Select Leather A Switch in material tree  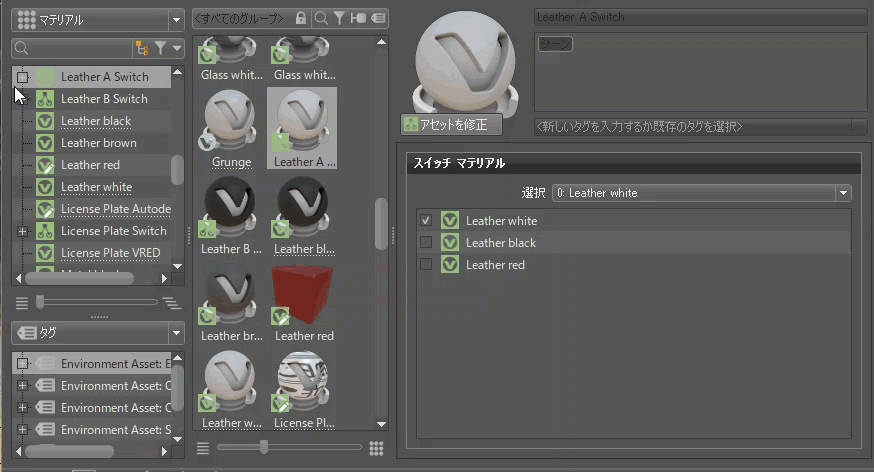coord(105,77)
